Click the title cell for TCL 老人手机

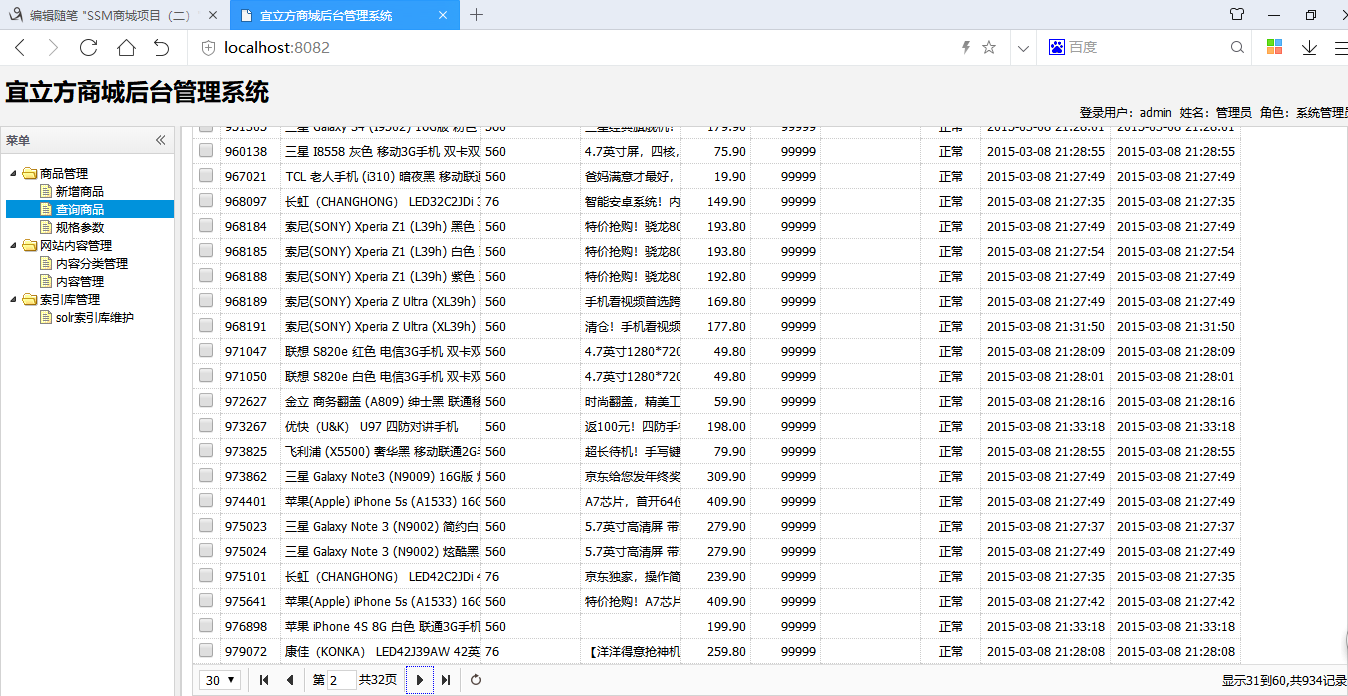tap(380, 176)
